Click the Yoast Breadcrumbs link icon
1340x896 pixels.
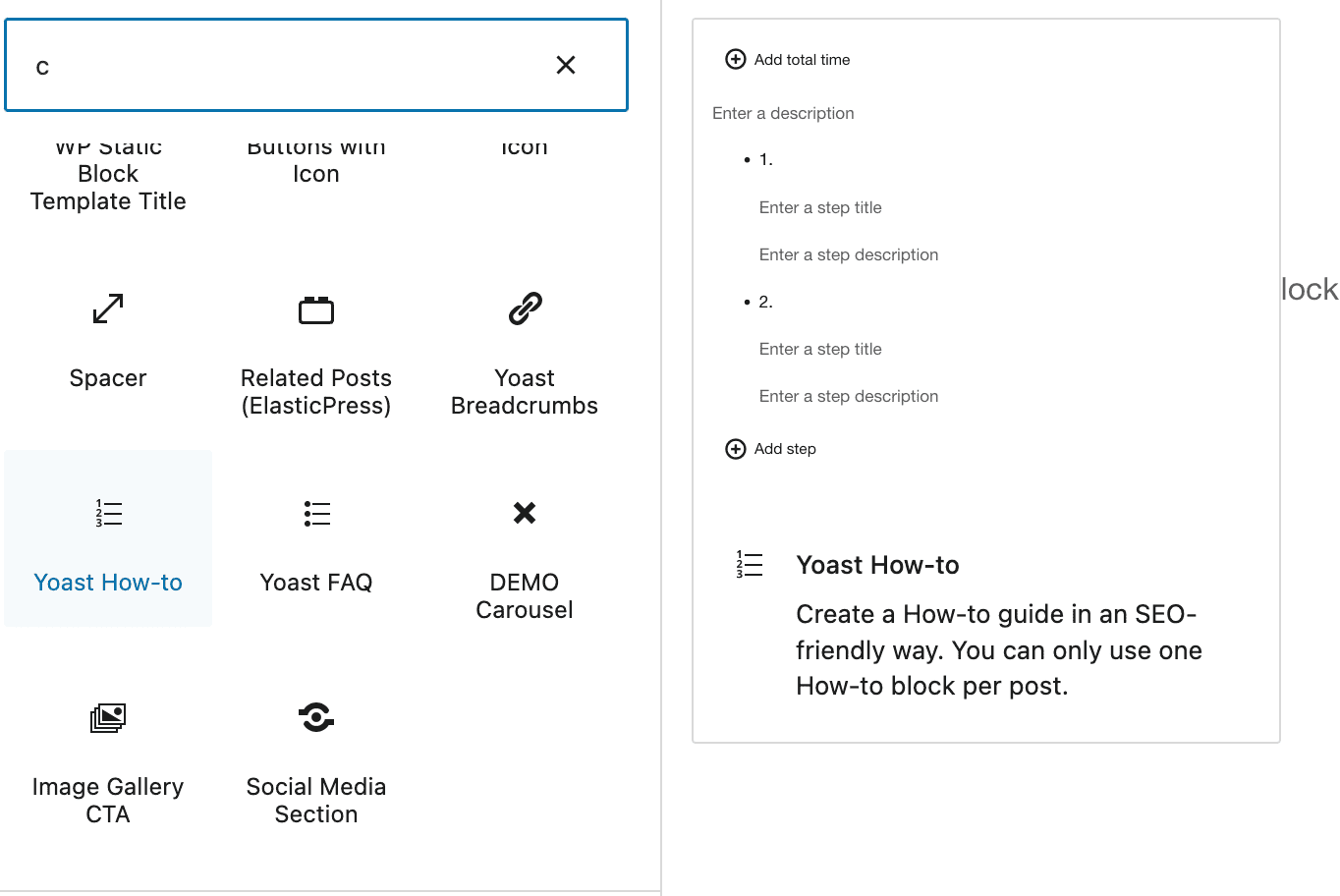[525, 308]
